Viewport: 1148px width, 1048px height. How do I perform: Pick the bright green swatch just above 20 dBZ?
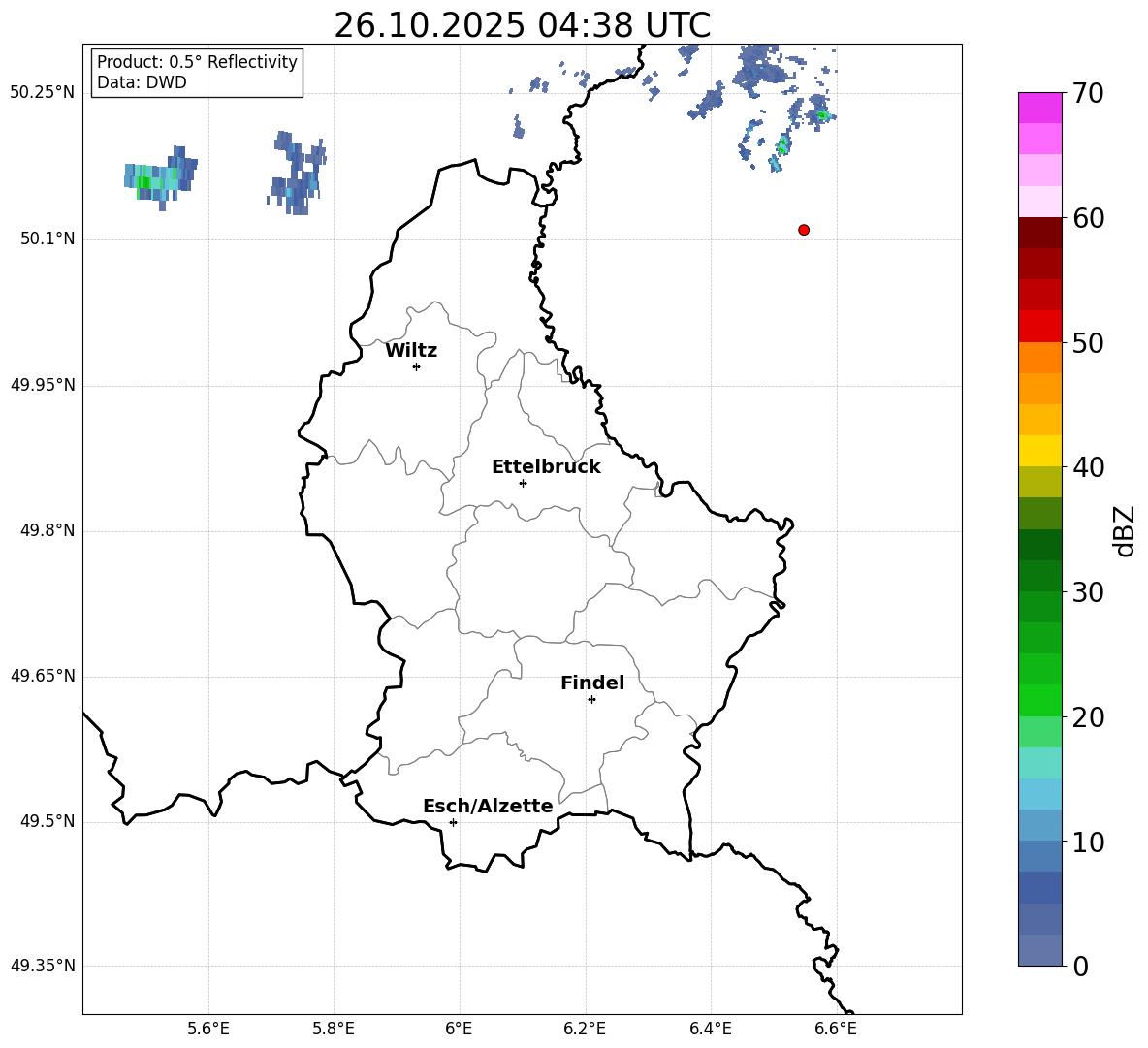tap(1040, 700)
